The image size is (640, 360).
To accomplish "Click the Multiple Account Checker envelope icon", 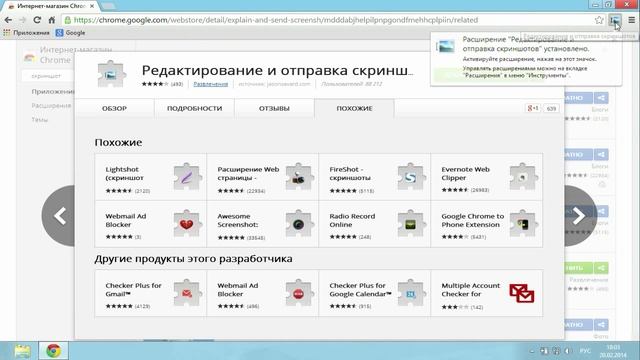I will click(x=522, y=293).
